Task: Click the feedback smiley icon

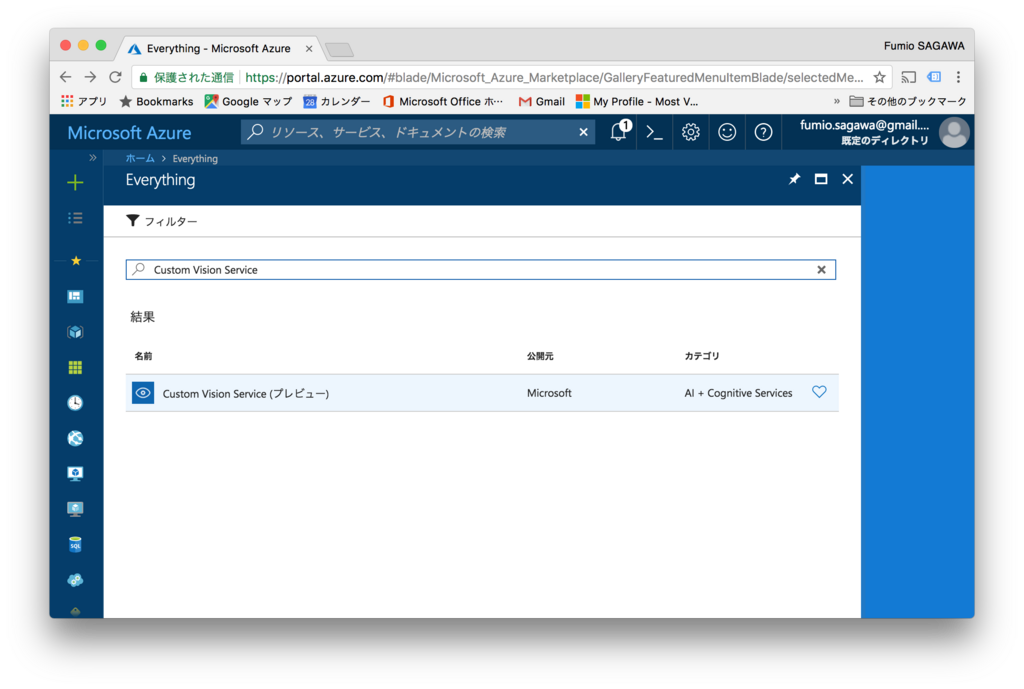Action: click(x=727, y=133)
